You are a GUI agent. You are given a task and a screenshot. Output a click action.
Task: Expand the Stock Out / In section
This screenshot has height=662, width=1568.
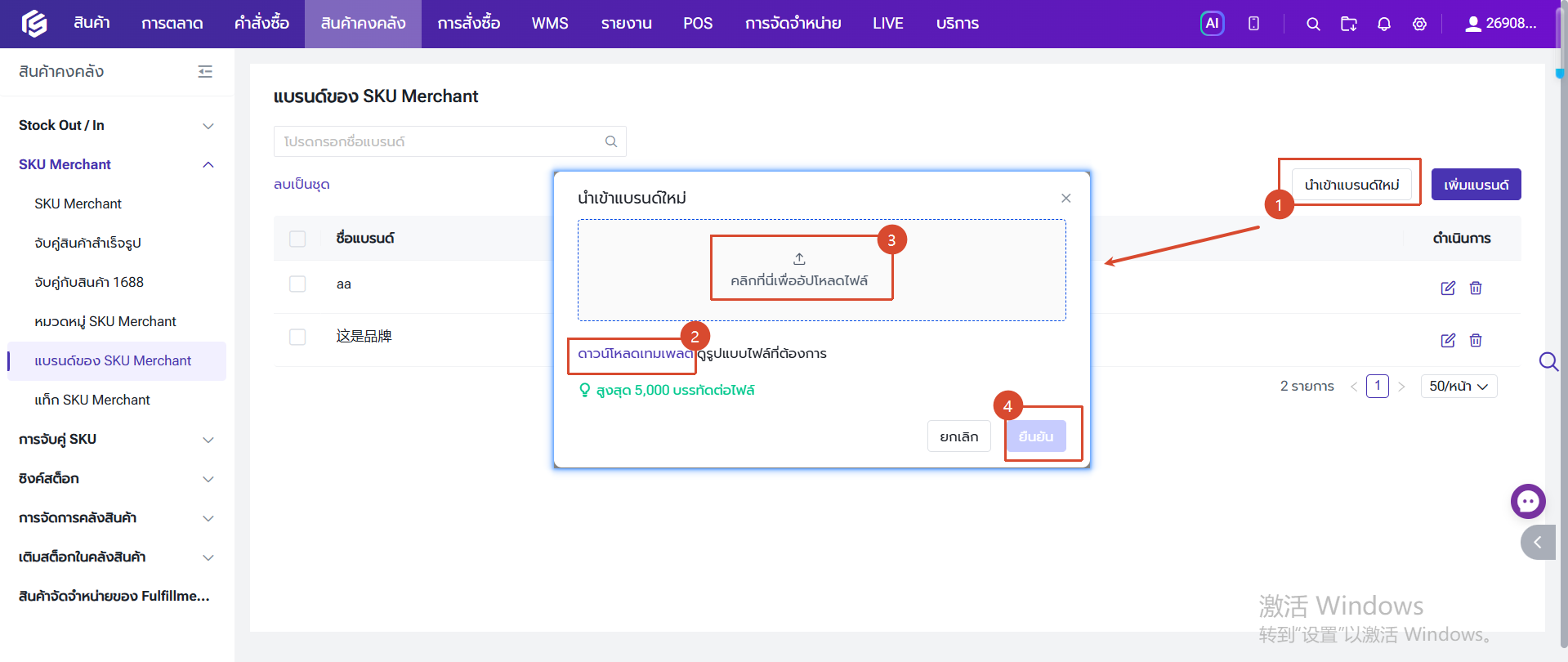click(x=117, y=125)
